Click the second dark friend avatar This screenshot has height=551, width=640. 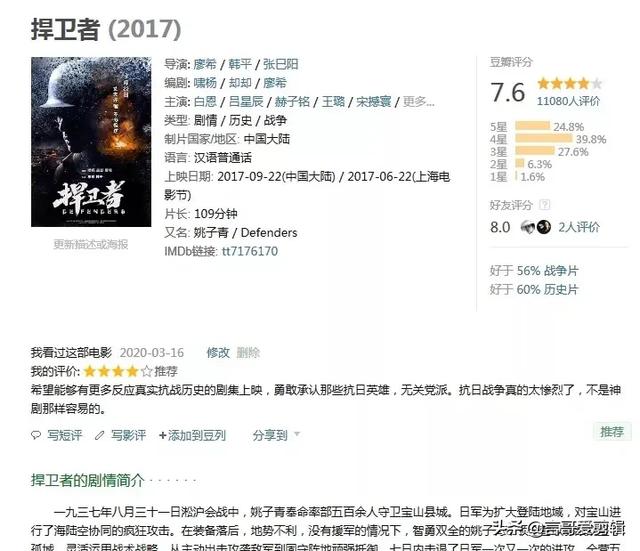point(544,227)
